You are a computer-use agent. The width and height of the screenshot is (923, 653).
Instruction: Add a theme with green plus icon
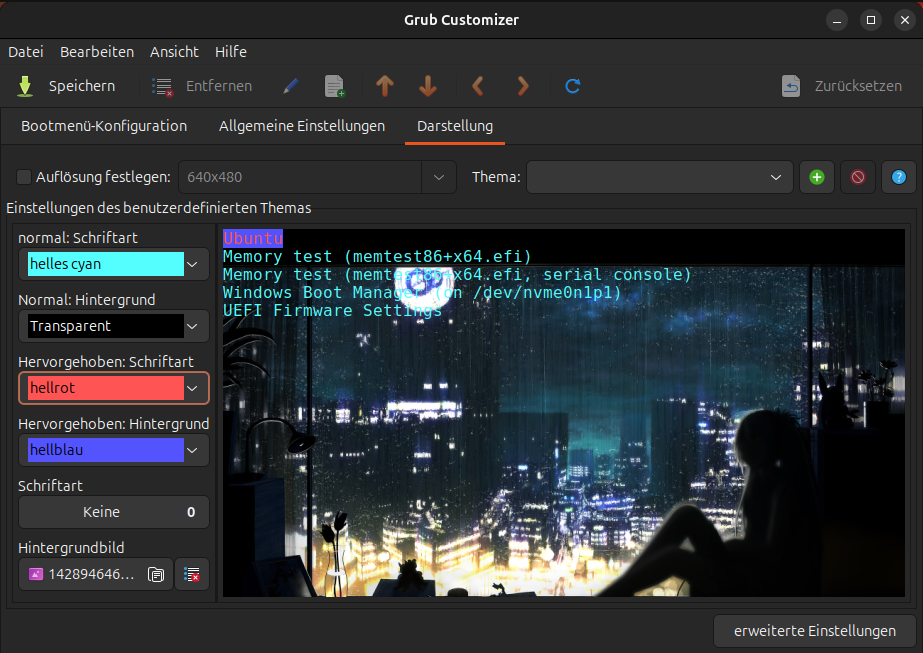click(817, 177)
